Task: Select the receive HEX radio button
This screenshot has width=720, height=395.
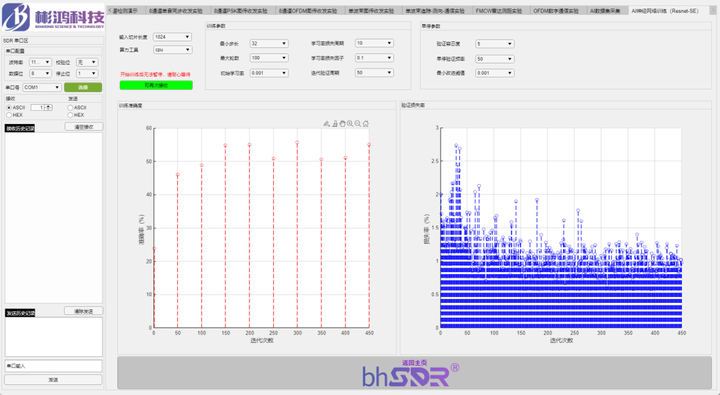Action: pyautogui.click(x=9, y=115)
